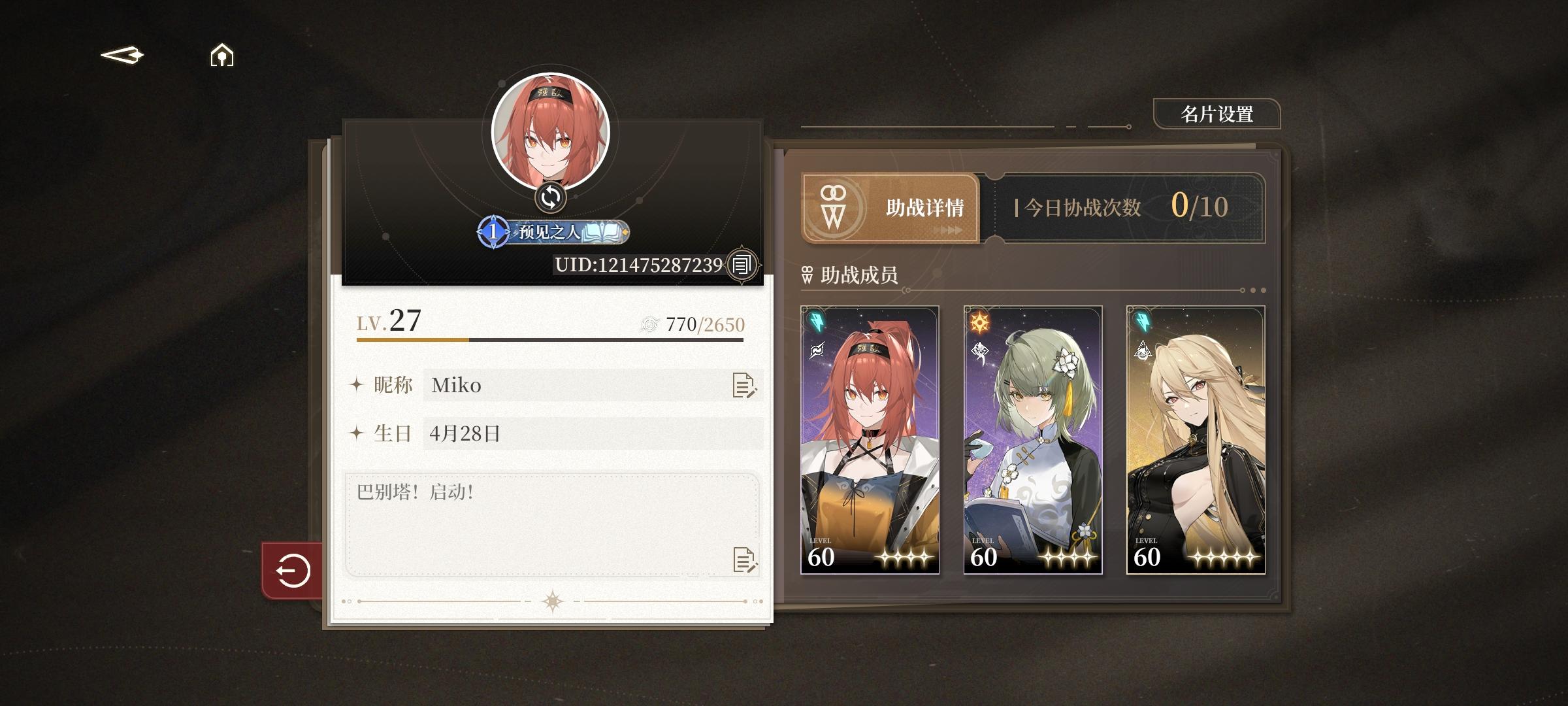Edit the nickname Miko with pencil icon
The width and height of the screenshot is (1568, 706).
click(743, 386)
